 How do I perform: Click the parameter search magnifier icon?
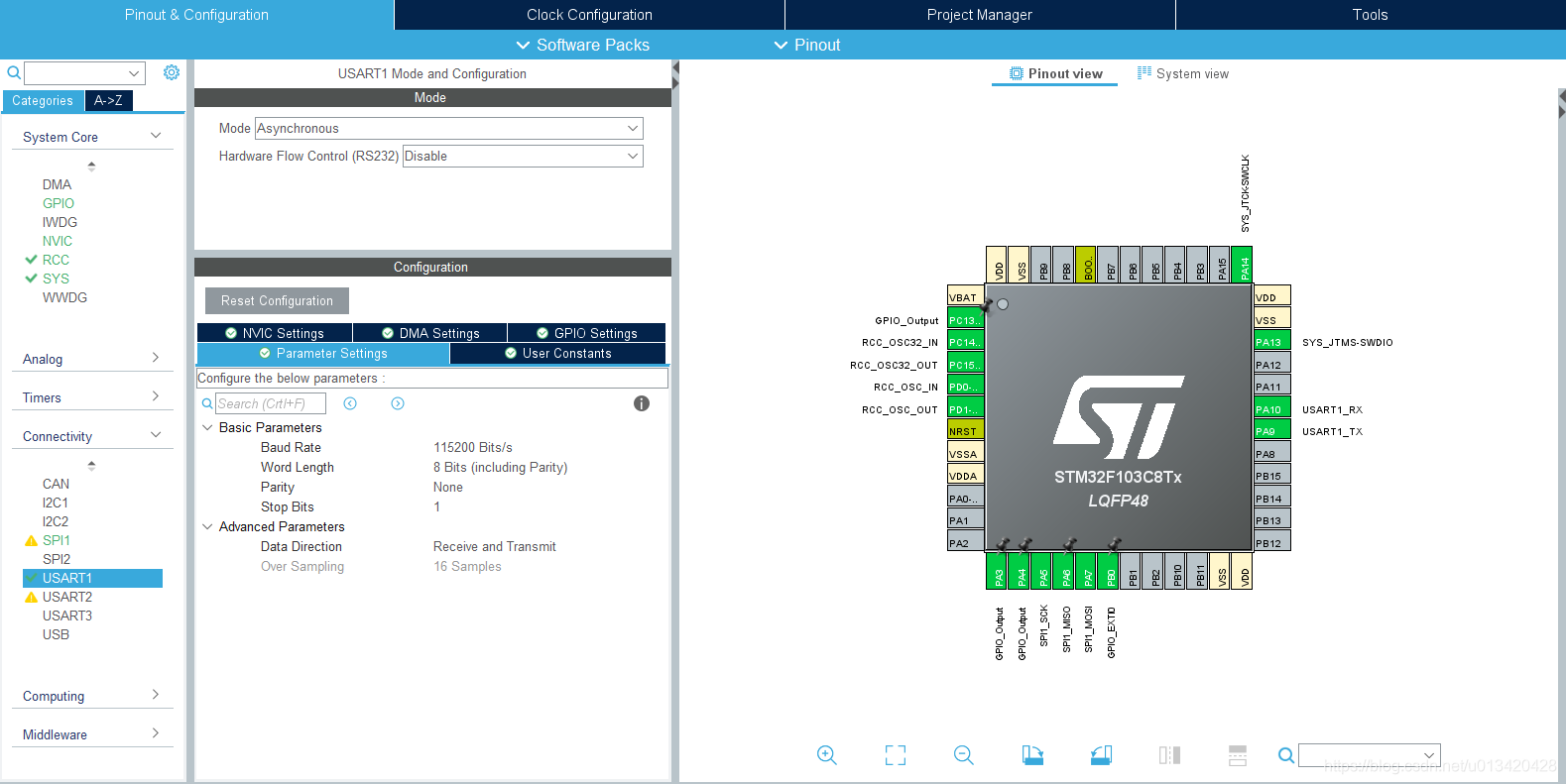tap(207, 403)
